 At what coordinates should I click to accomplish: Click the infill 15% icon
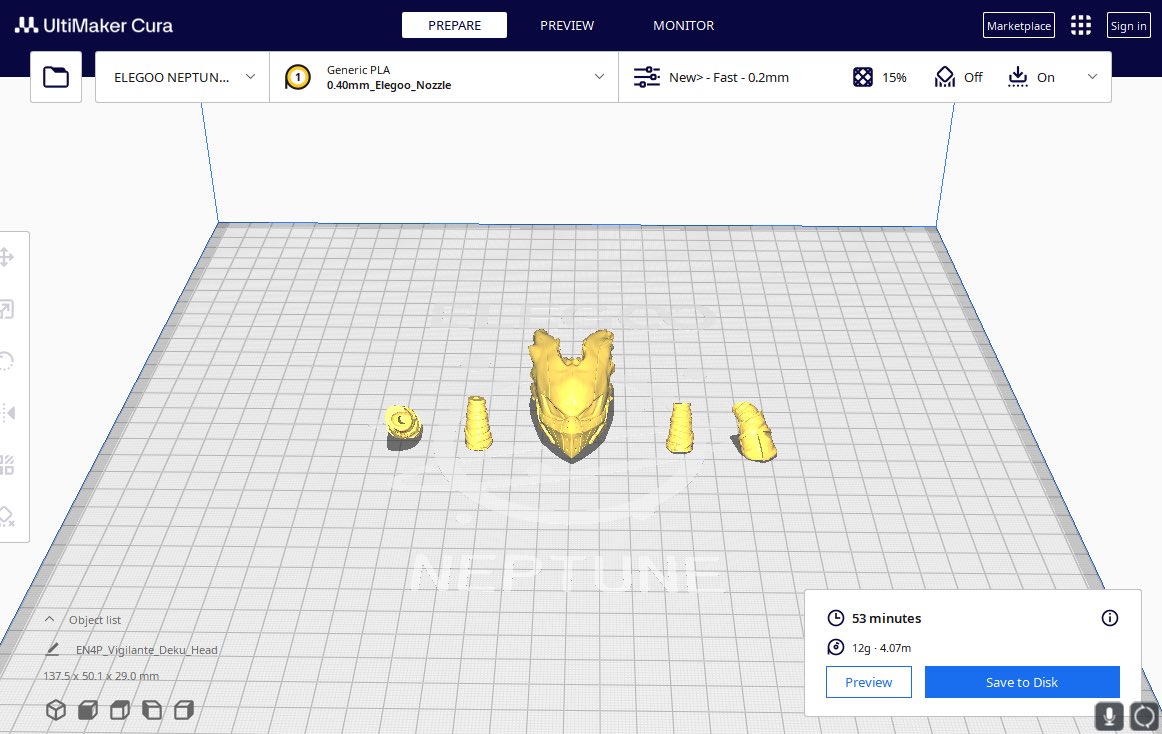[863, 77]
